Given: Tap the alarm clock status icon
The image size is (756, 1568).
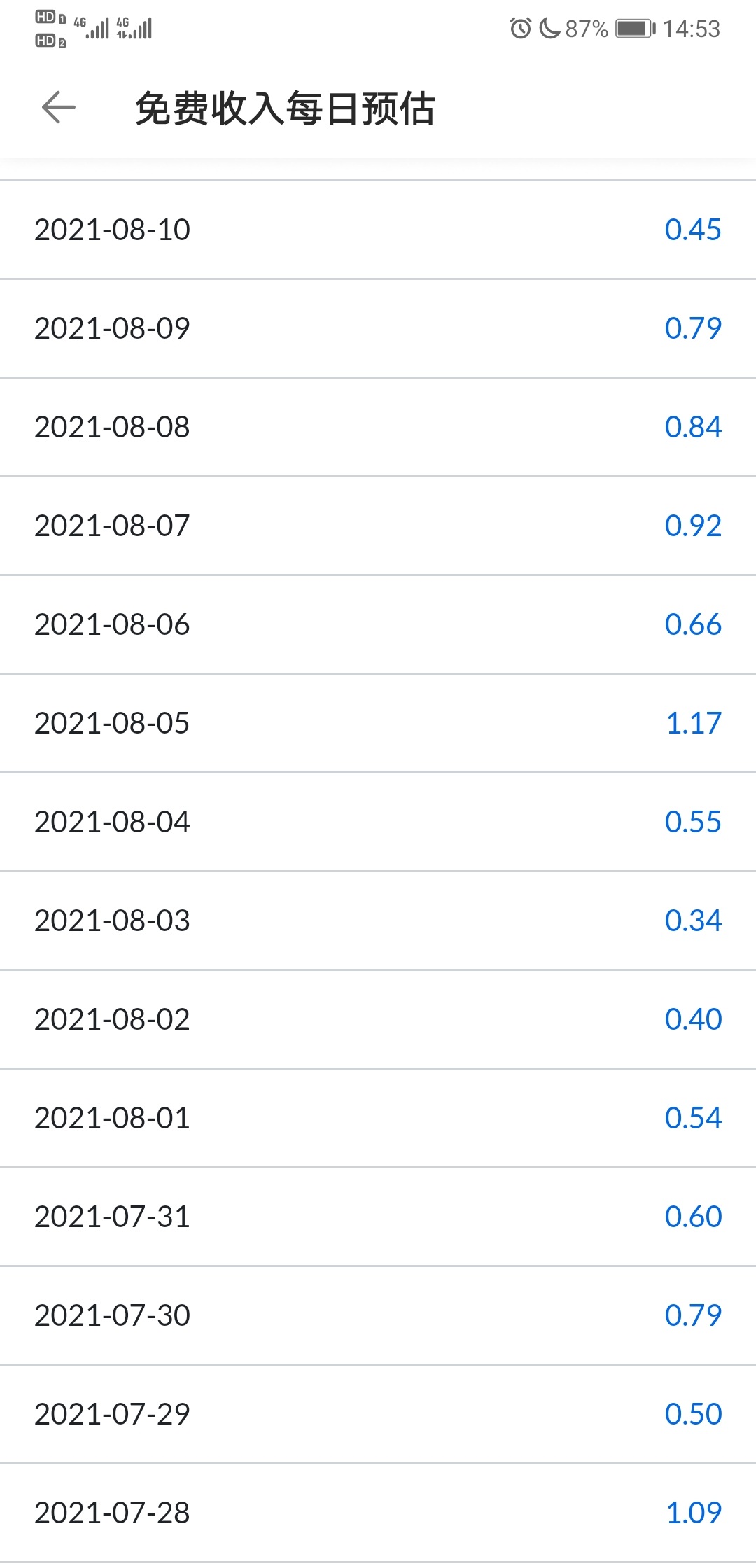Looking at the screenshot, I should click(x=520, y=29).
